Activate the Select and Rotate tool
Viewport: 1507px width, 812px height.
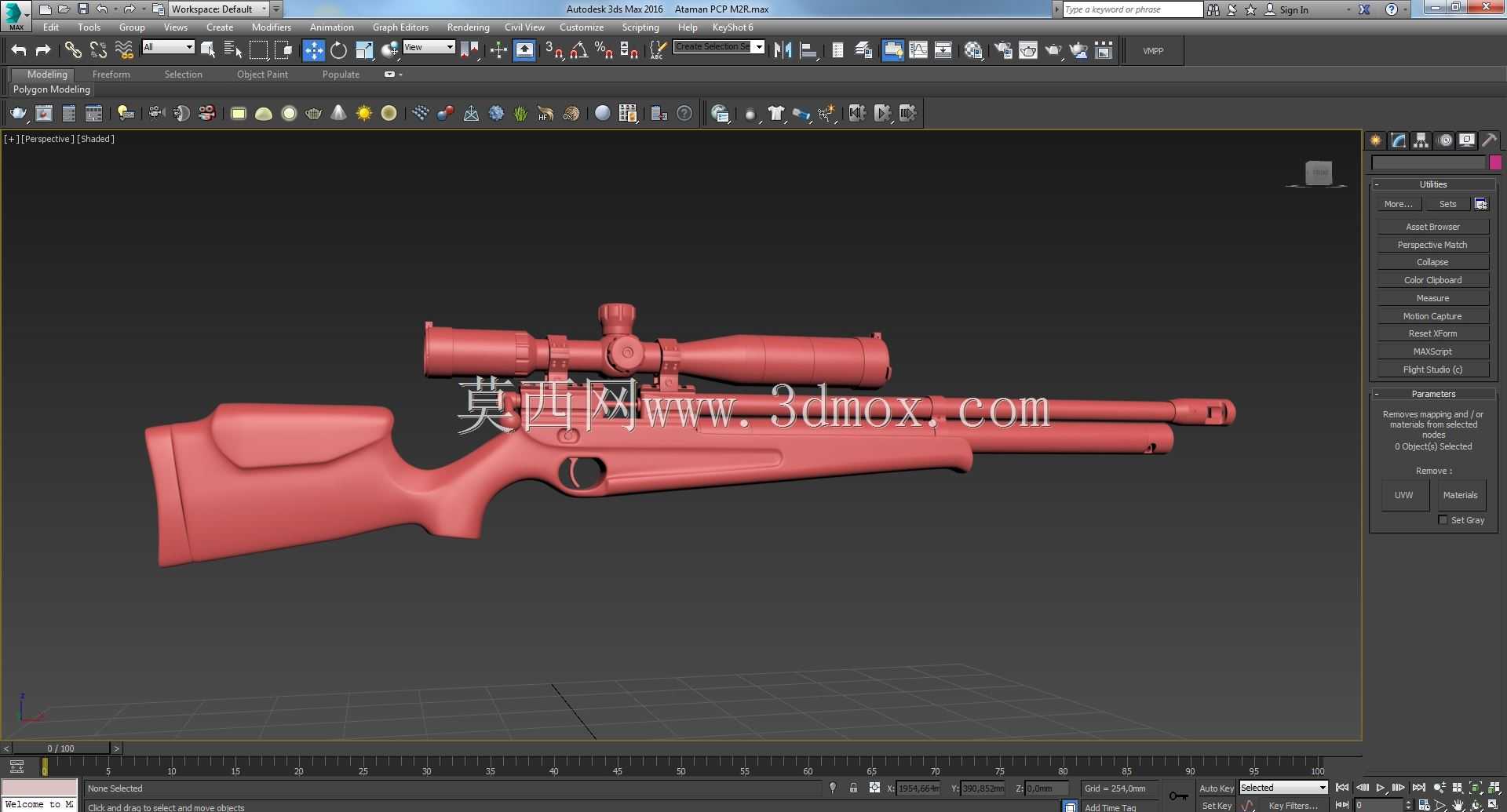(338, 50)
